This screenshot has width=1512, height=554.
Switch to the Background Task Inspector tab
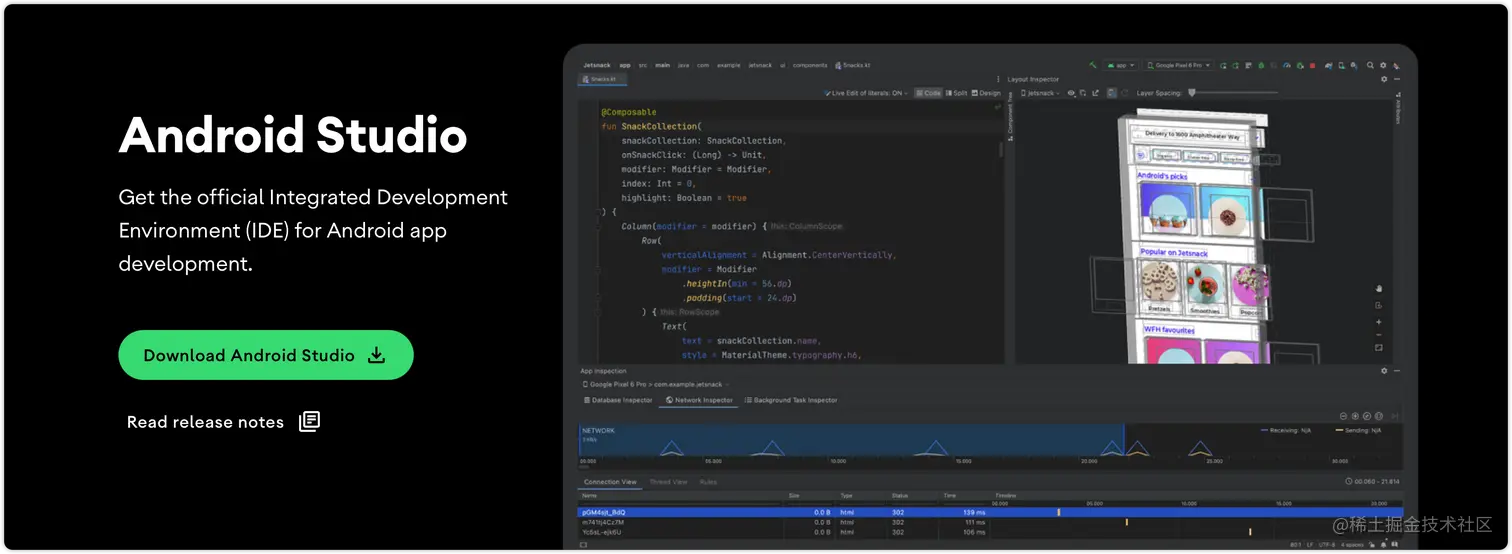click(x=791, y=400)
